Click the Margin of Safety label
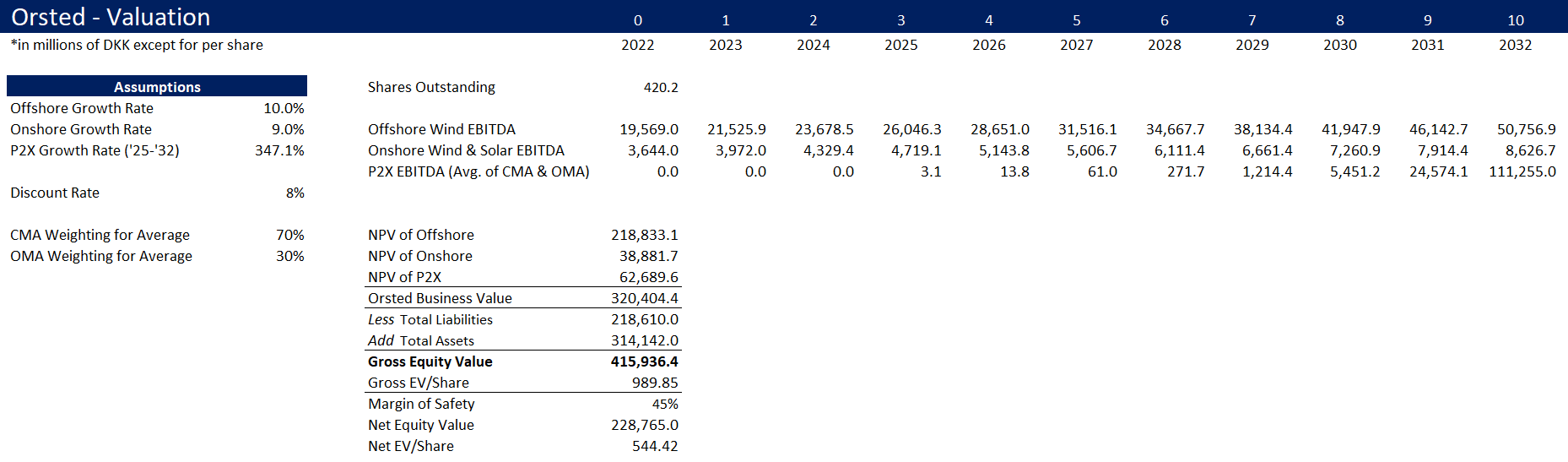 (x=421, y=404)
